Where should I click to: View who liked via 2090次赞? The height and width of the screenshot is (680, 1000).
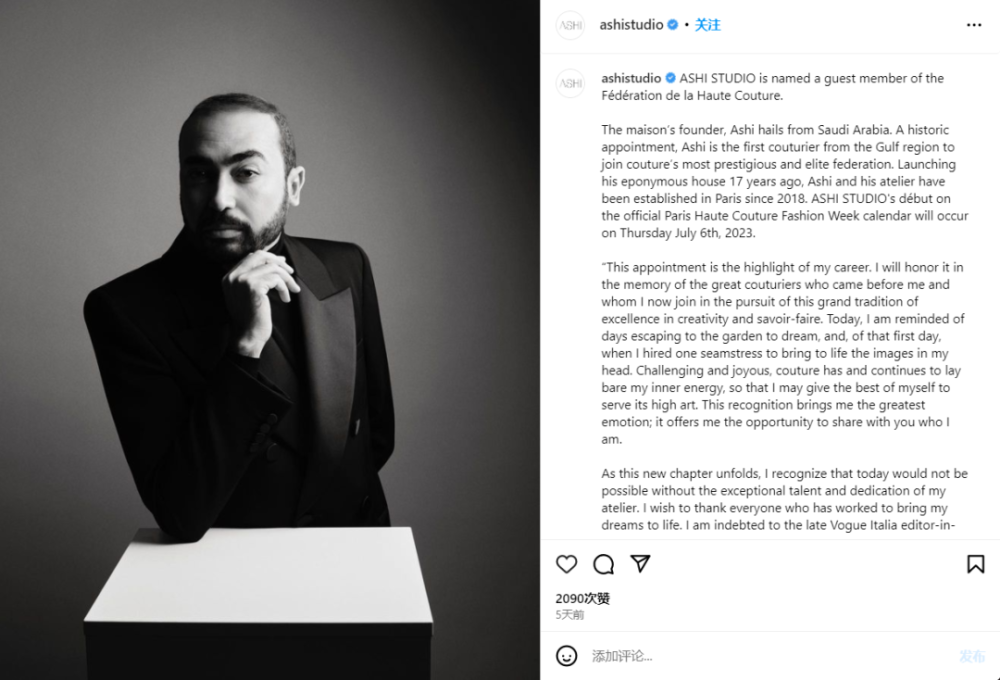click(582, 598)
